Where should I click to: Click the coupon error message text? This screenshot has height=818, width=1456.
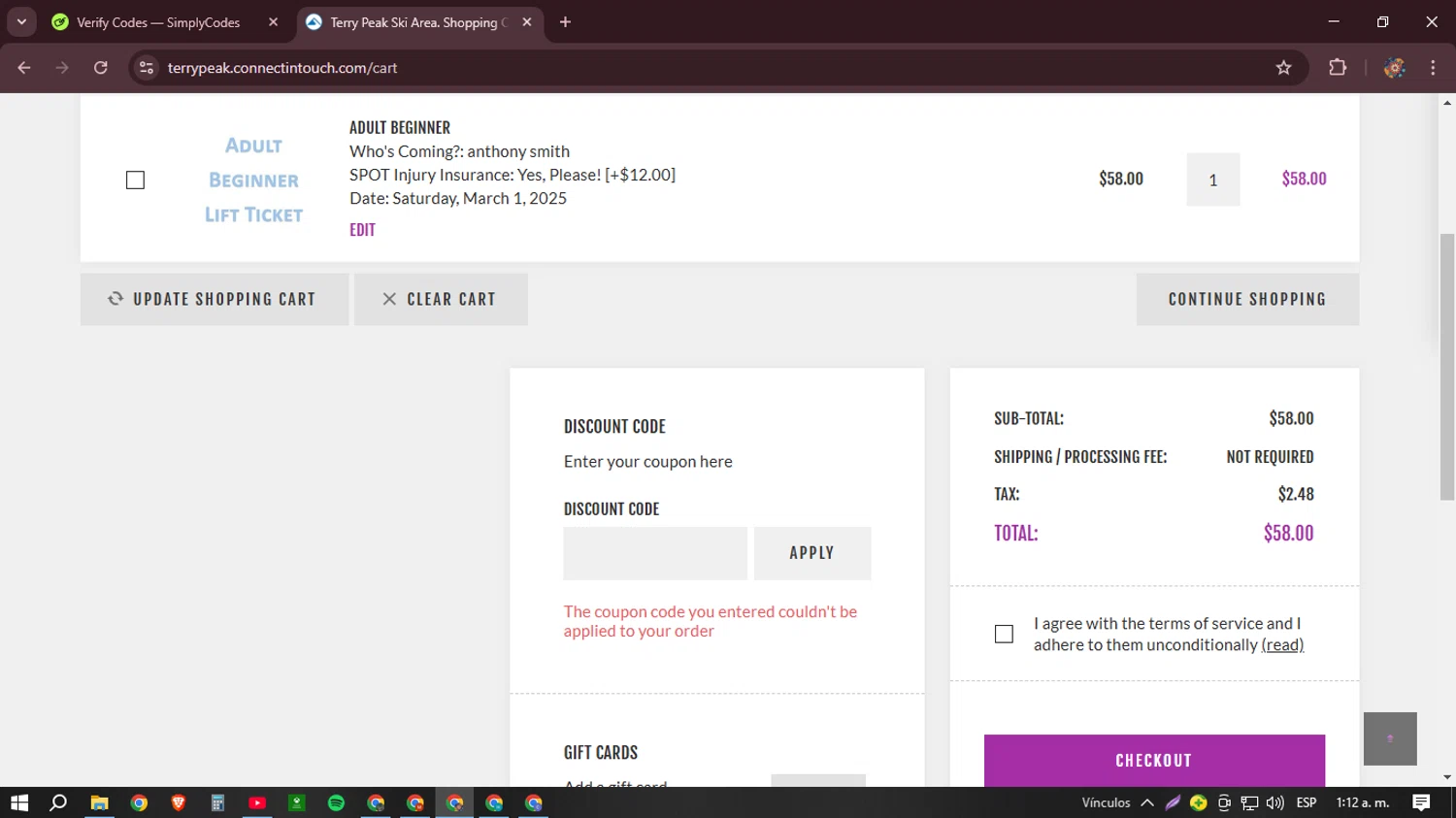711,621
